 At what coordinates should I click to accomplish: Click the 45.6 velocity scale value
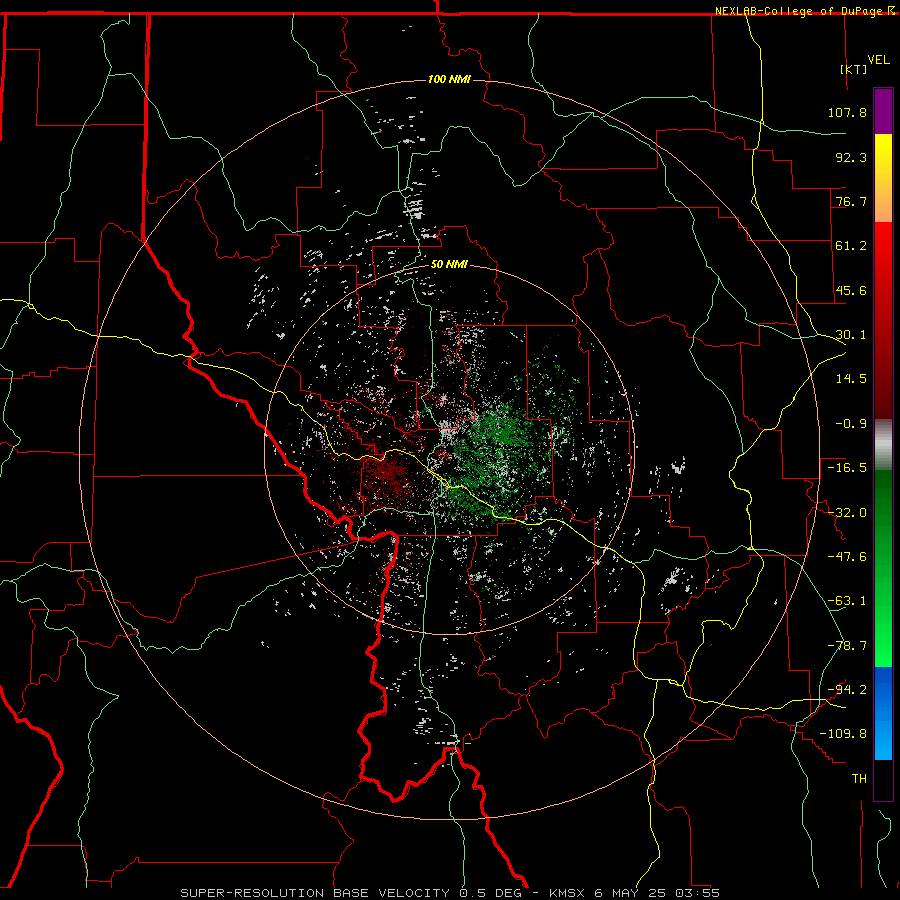[851, 290]
